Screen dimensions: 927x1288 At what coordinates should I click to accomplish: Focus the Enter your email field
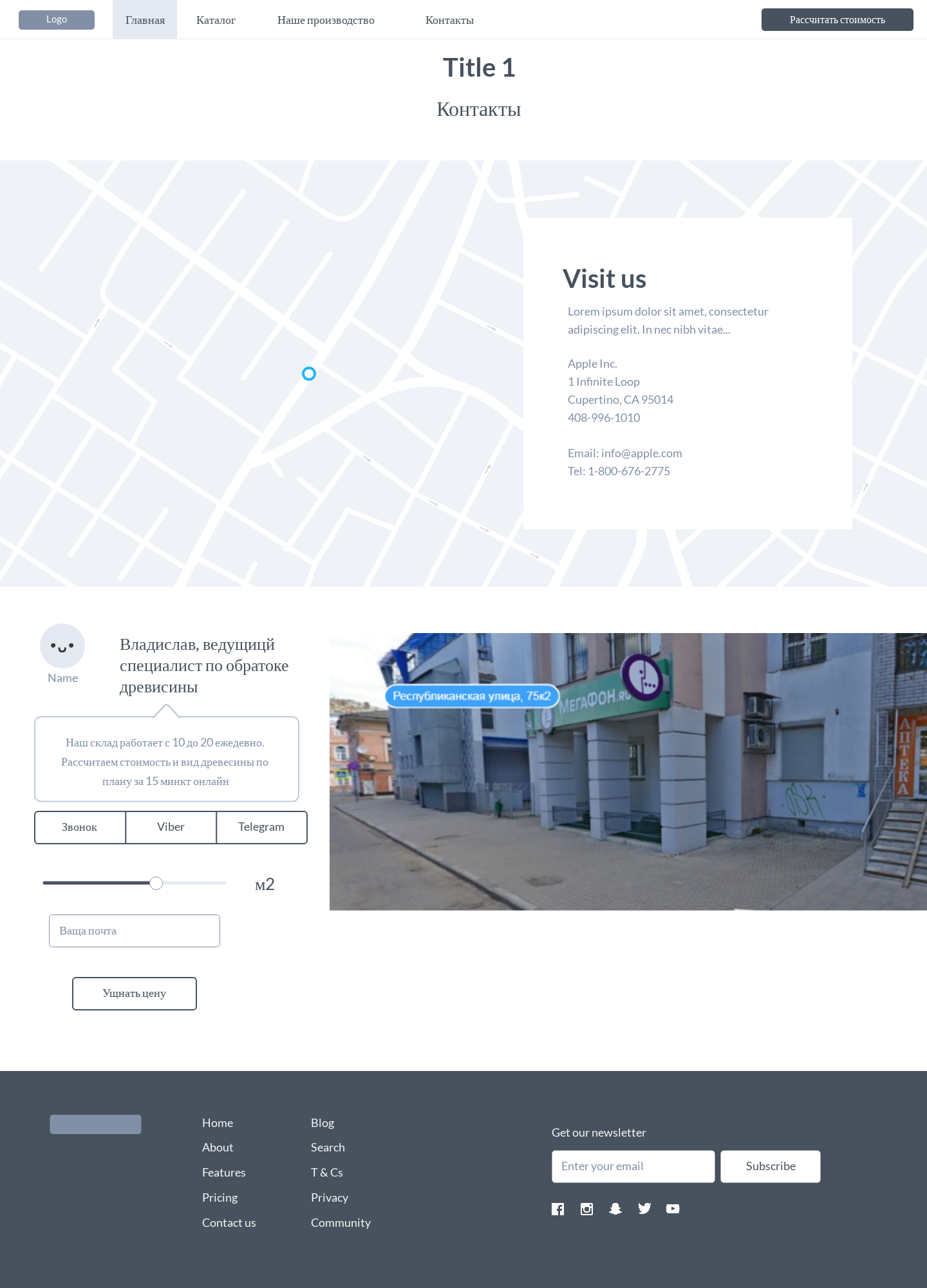pyautogui.click(x=633, y=1166)
